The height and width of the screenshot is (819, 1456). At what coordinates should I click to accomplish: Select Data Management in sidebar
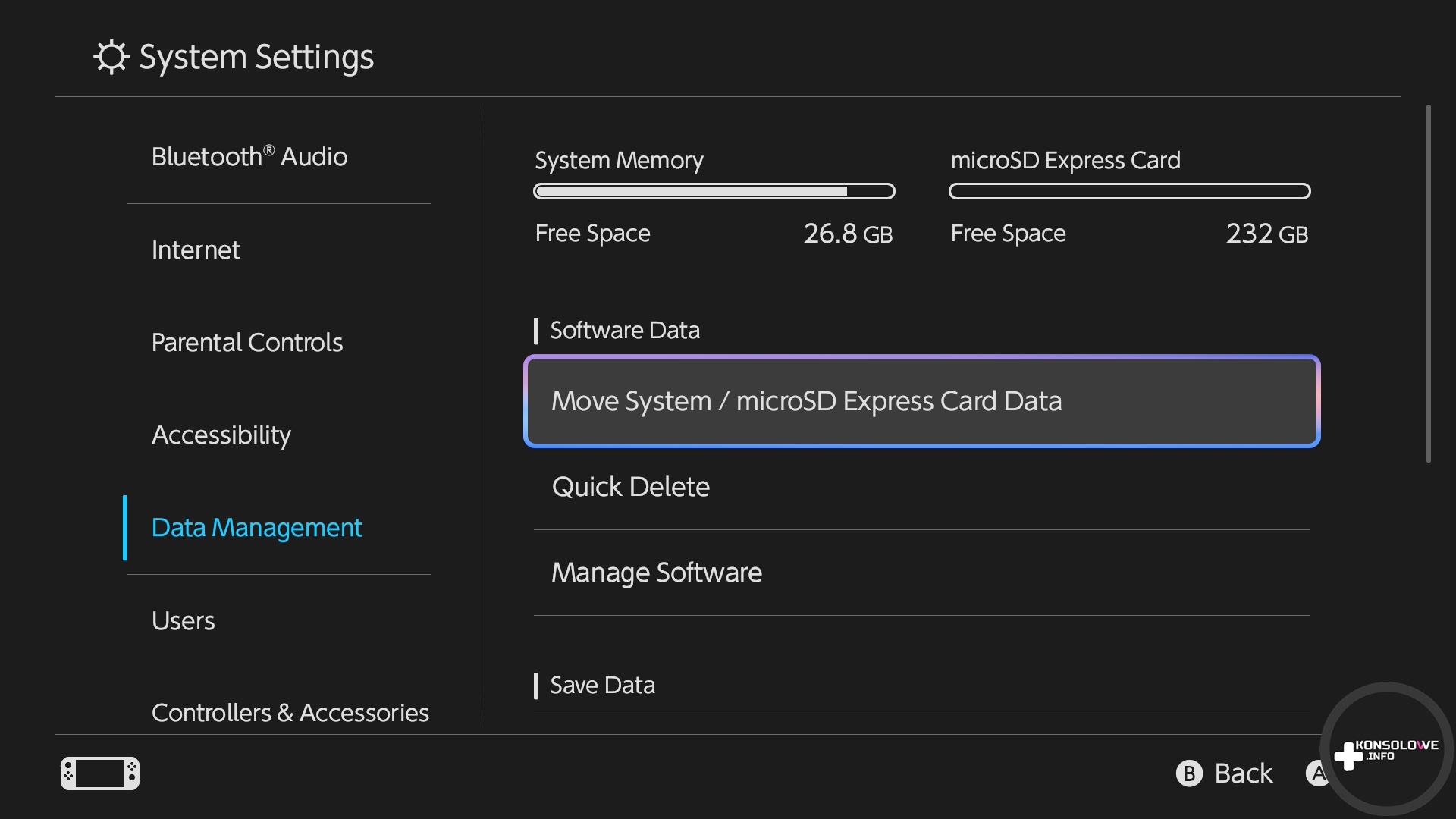[256, 528]
